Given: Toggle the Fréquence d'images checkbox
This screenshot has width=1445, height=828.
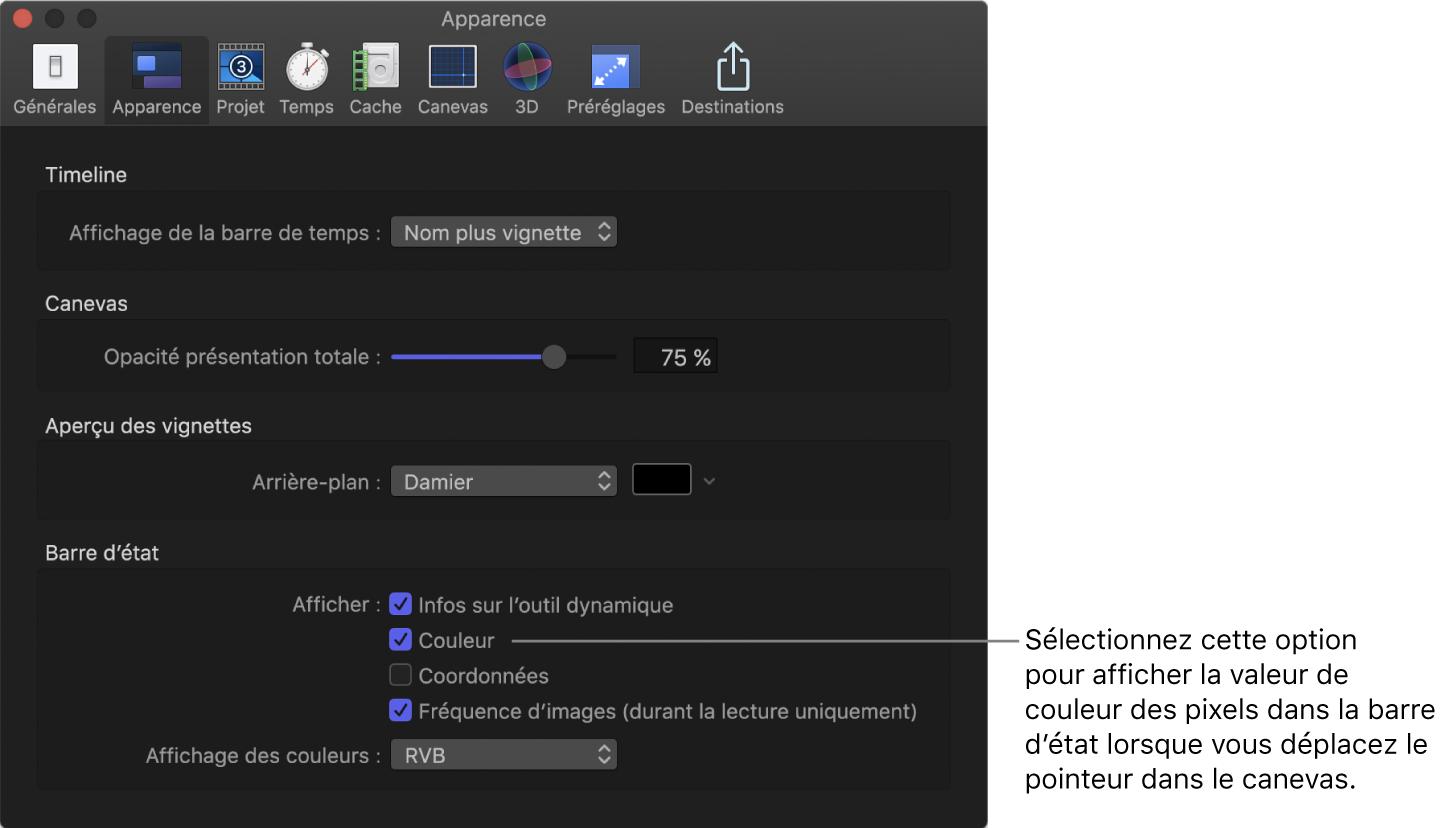Looking at the screenshot, I should 401,711.
